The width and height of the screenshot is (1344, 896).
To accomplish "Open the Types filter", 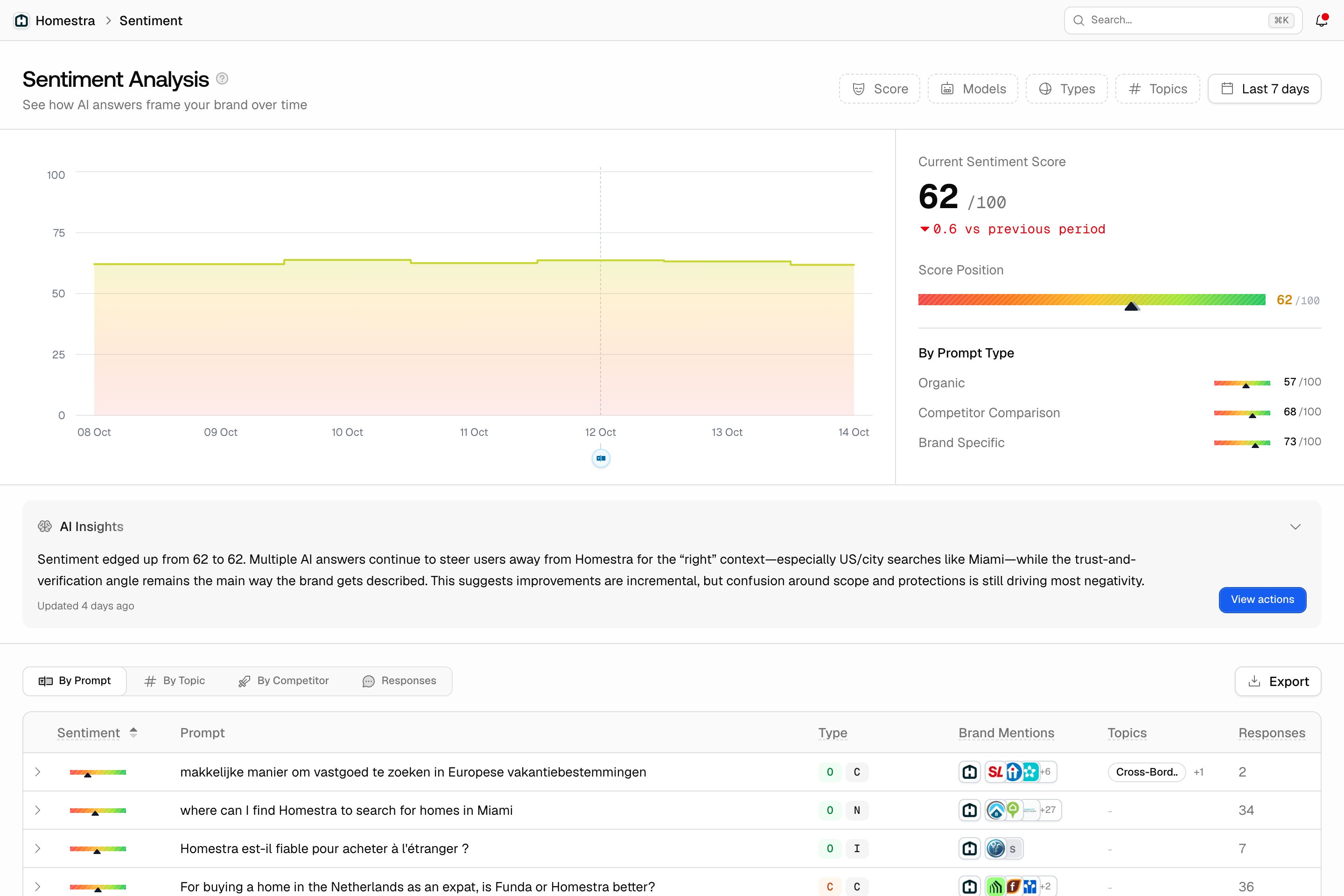I will pyautogui.click(x=1066, y=89).
